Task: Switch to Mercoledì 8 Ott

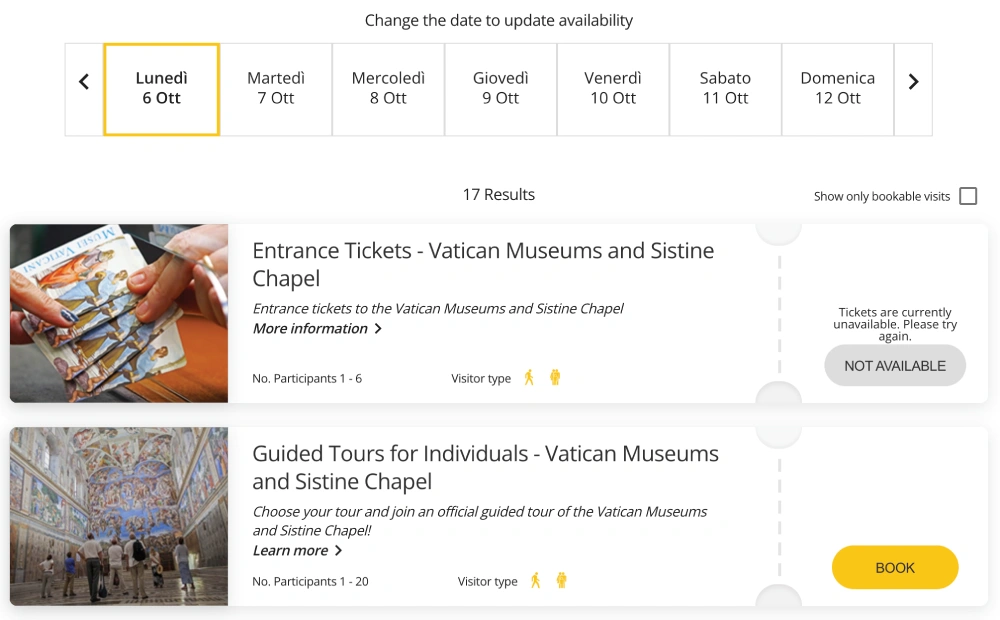Action: [388, 89]
